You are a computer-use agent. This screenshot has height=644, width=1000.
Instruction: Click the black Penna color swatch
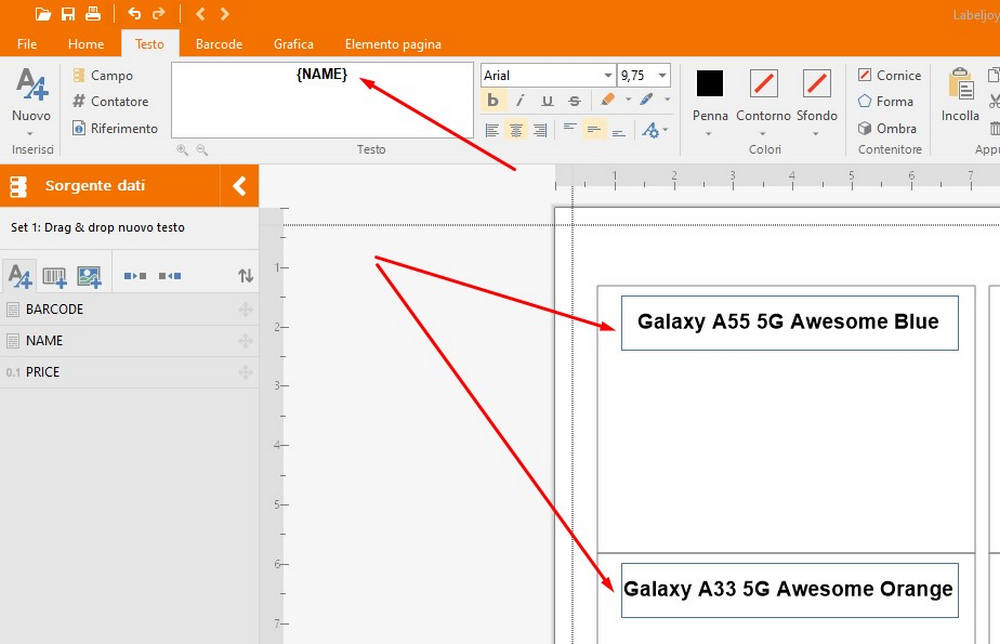coord(710,83)
